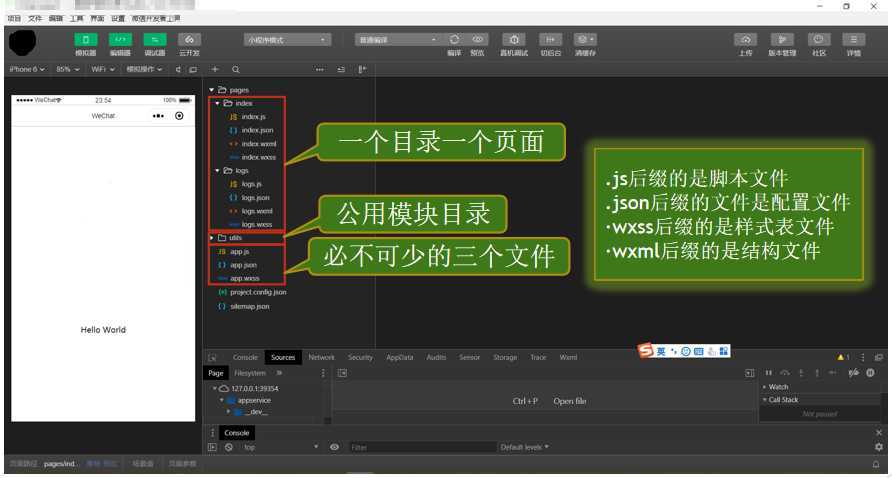Open the Default levels dropdown
This screenshot has width=892, height=478.
click(525, 447)
